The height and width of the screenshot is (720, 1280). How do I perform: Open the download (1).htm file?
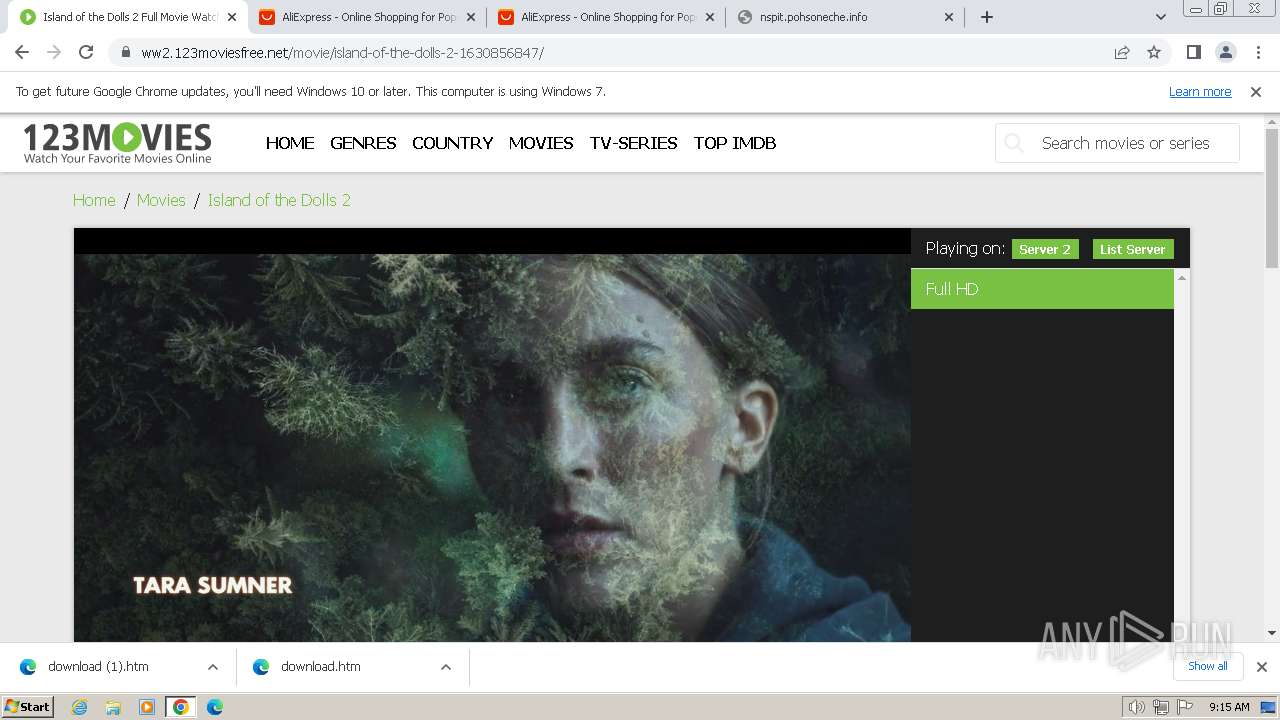click(98, 667)
